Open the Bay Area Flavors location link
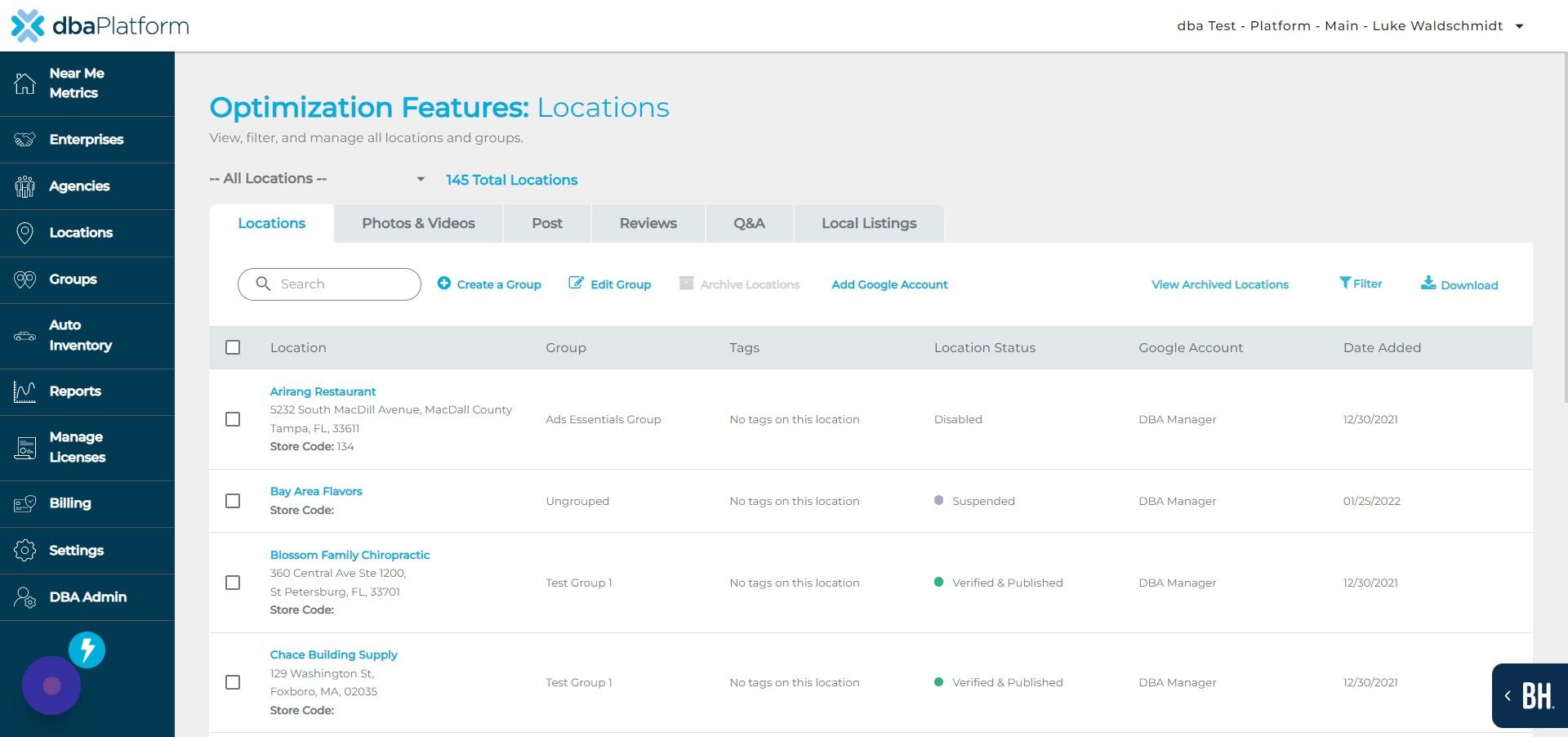Image resolution: width=1568 pixels, height=737 pixels. (x=316, y=491)
